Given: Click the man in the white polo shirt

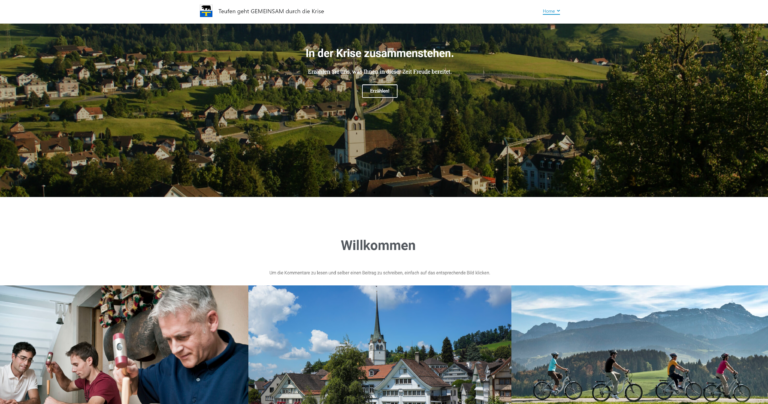Looking at the screenshot, I should 18,373.
